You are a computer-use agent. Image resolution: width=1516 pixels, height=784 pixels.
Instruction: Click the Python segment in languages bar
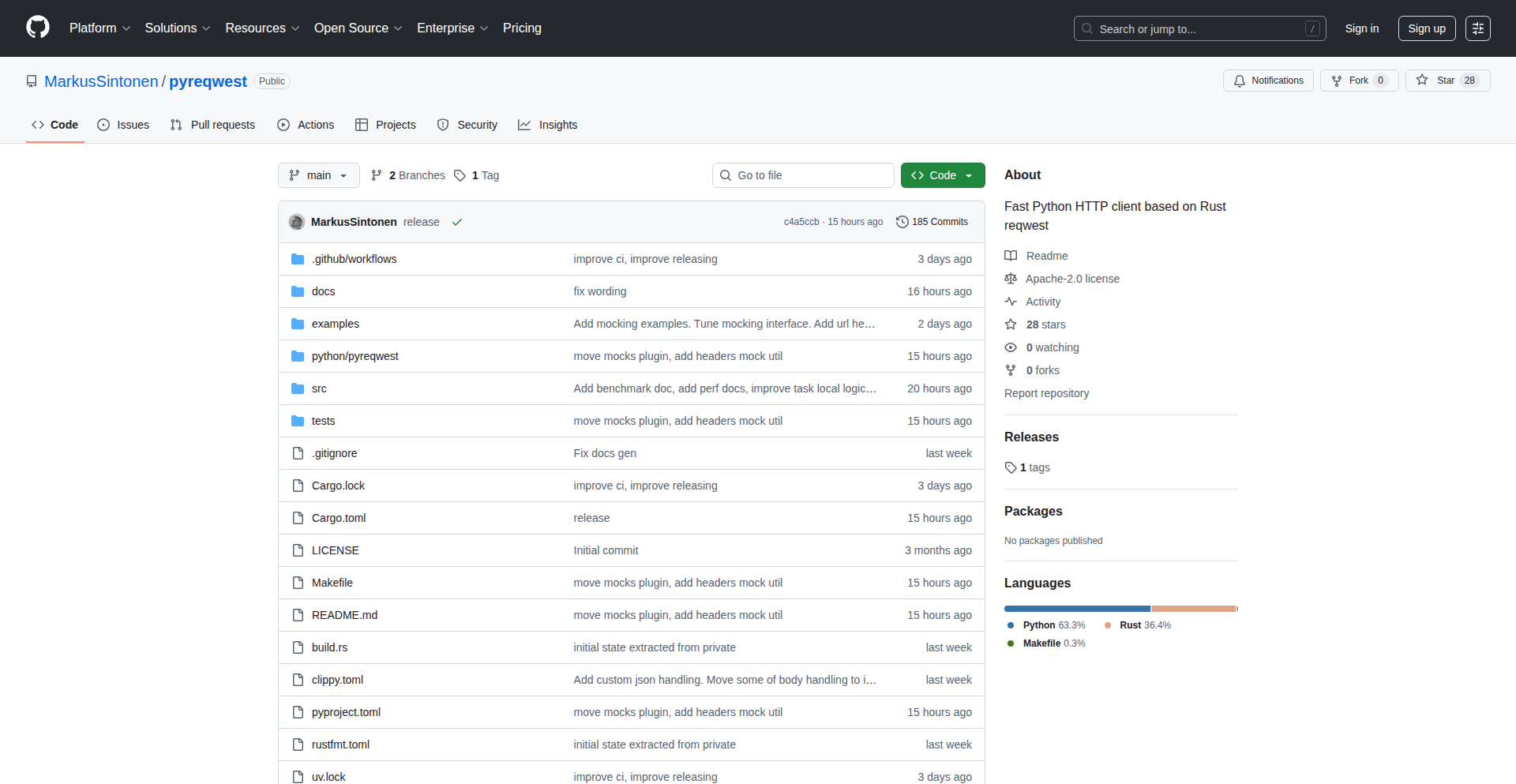click(x=1077, y=609)
